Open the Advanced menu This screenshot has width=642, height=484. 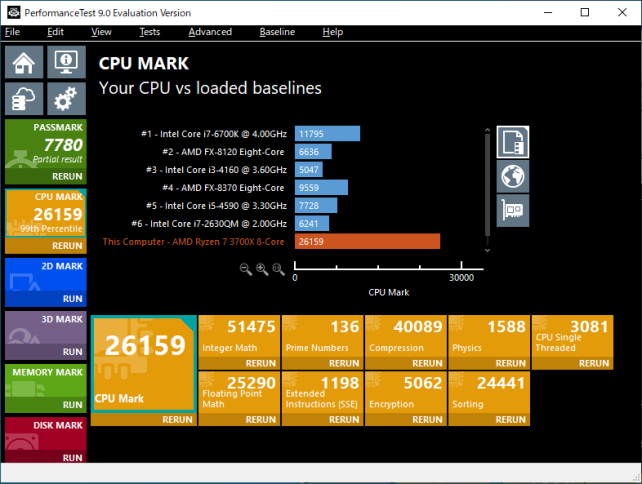[210, 32]
